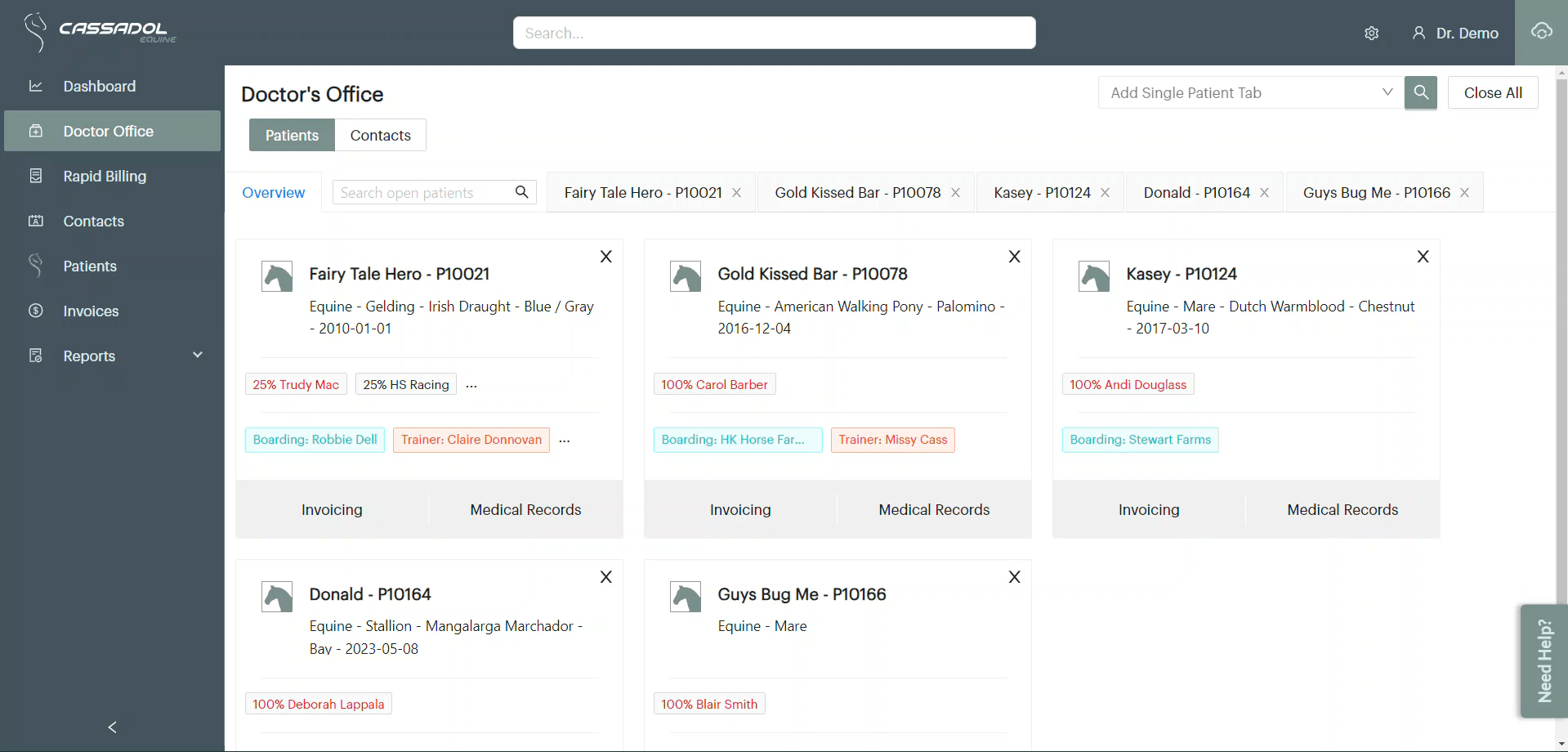Open the Dr. Demo user profile
Image resolution: width=1568 pixels, height=752 pixels.
point(1455,34)
